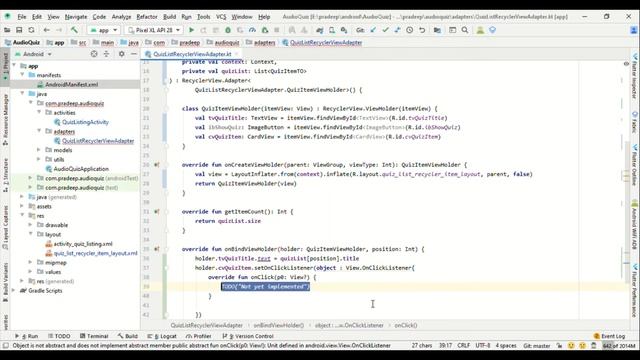The width and height of the screenshot is (640, 360).
Task: Click the Debug app bug icon
Action: (x=228, y=30)
